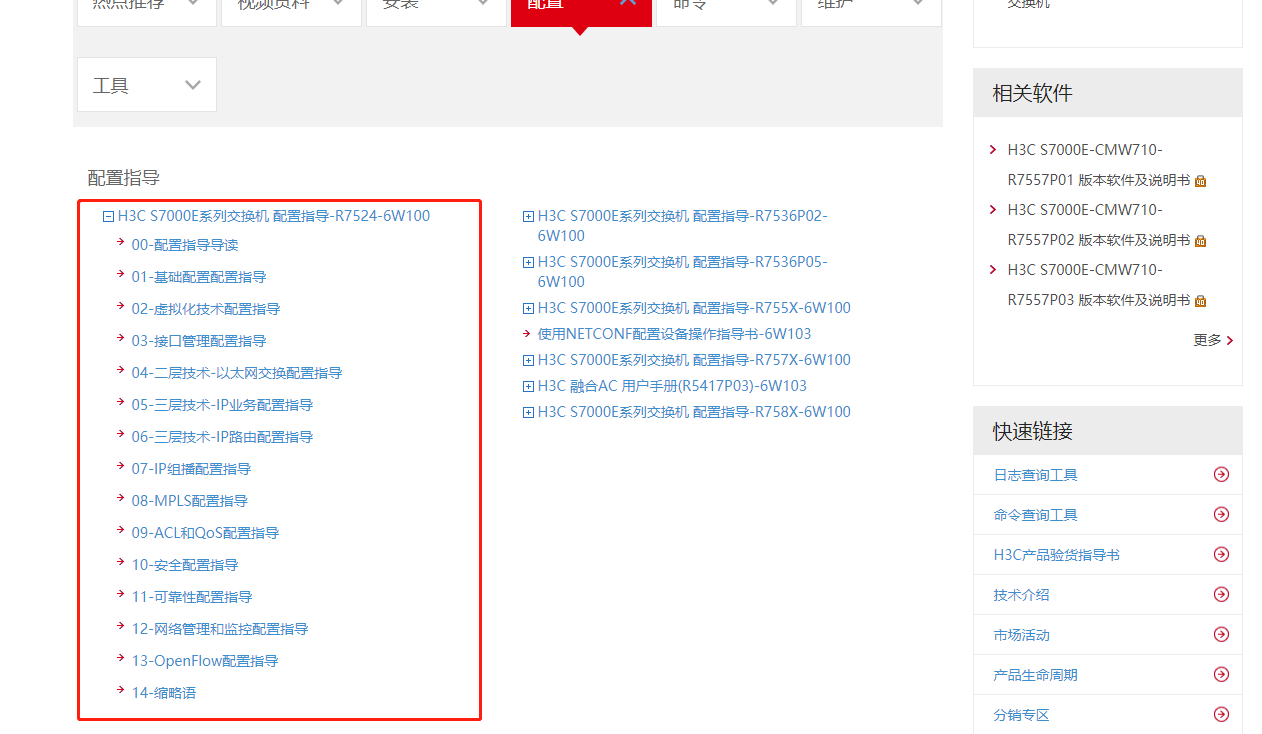Image resolution: width=1262 pixels, height=734 pixels.
Task: Click 融合AC 用户手册(R5417P03)-6W103 link
Action: pyautogui.click(x=672, y=386)
